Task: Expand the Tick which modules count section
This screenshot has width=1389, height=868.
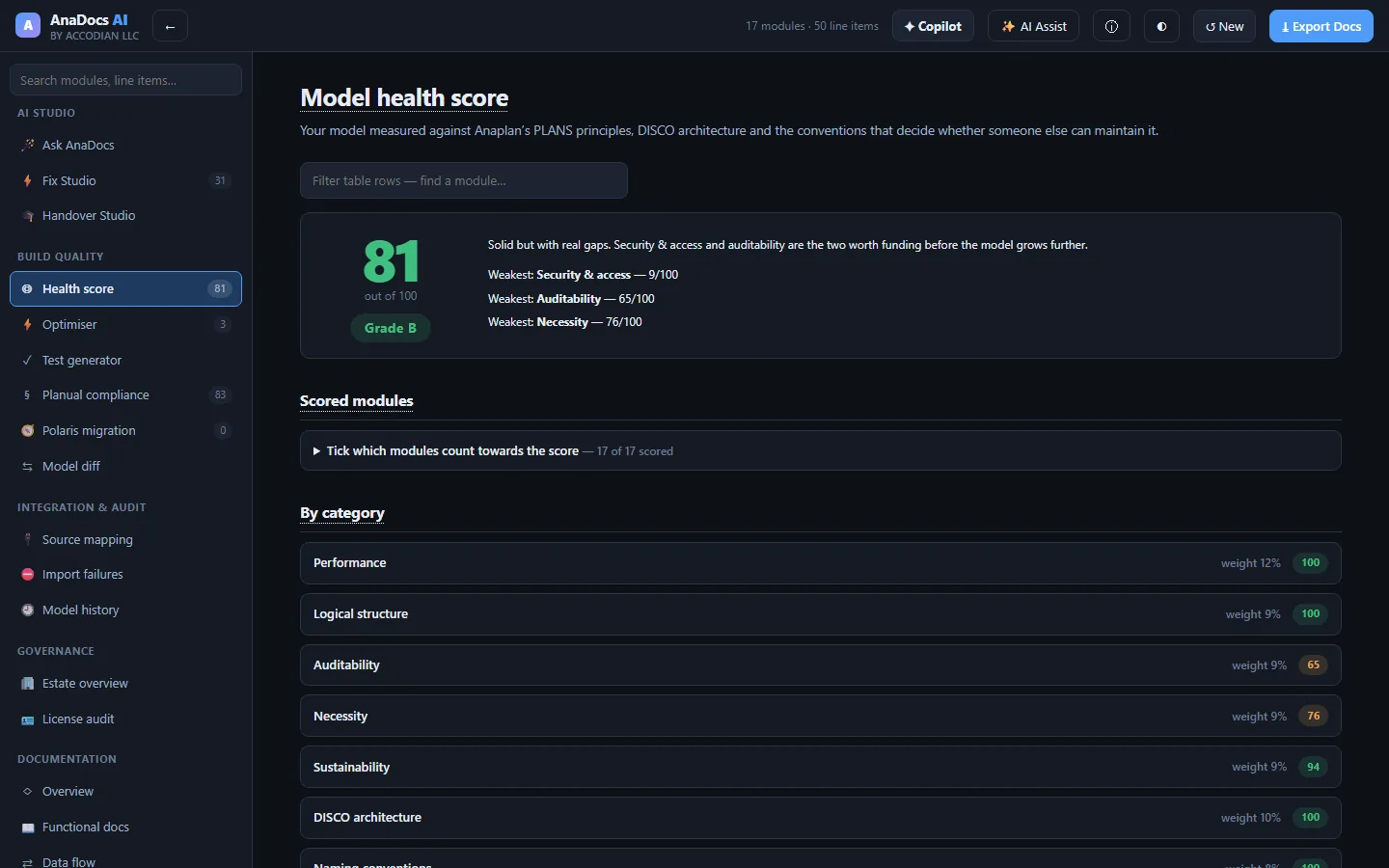Action: point(820,450)
